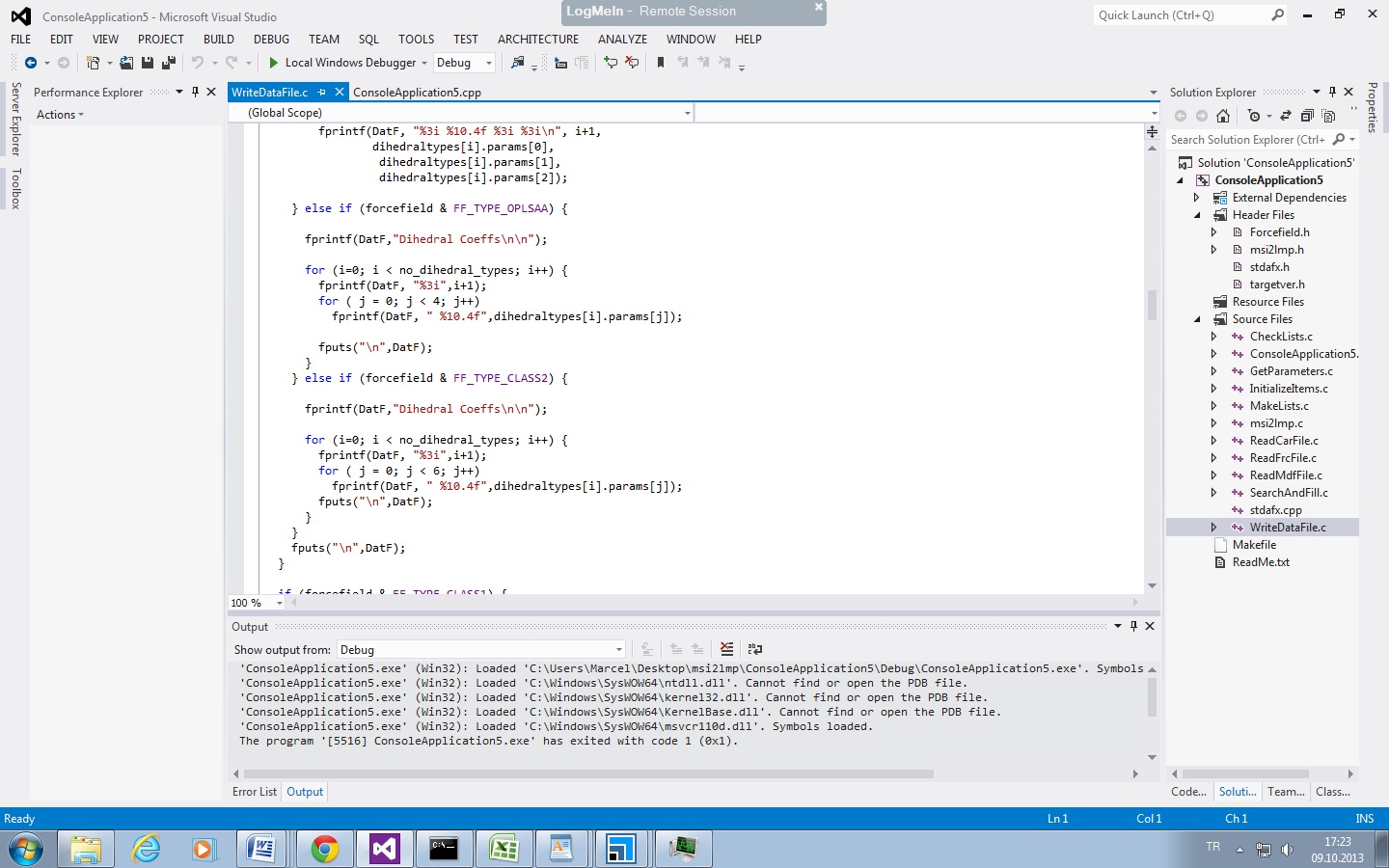
Task: Click the Find in Files toolbar icon
Action: pyautogui.click(x=518, y=63)
